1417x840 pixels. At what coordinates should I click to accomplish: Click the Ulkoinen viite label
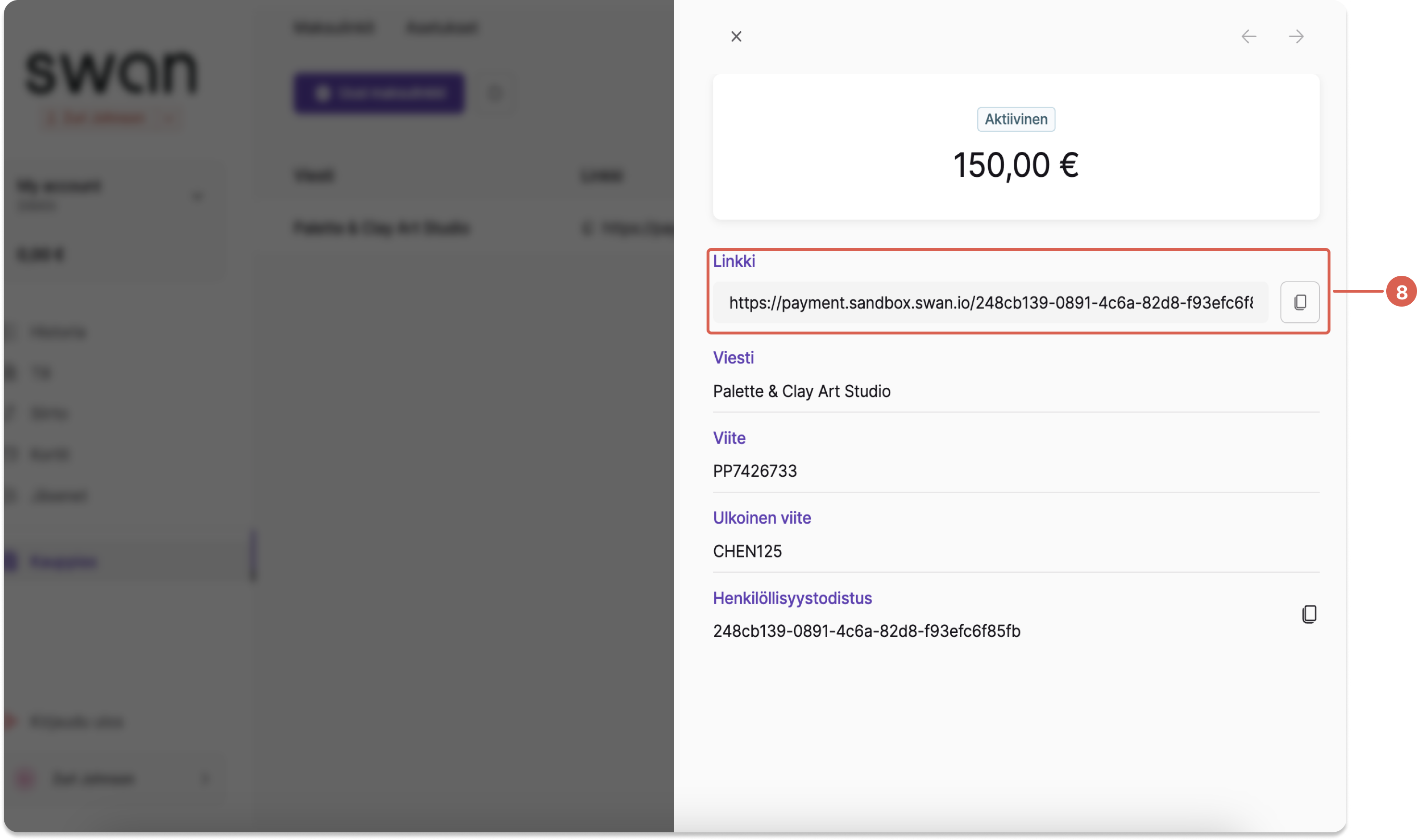761,518
